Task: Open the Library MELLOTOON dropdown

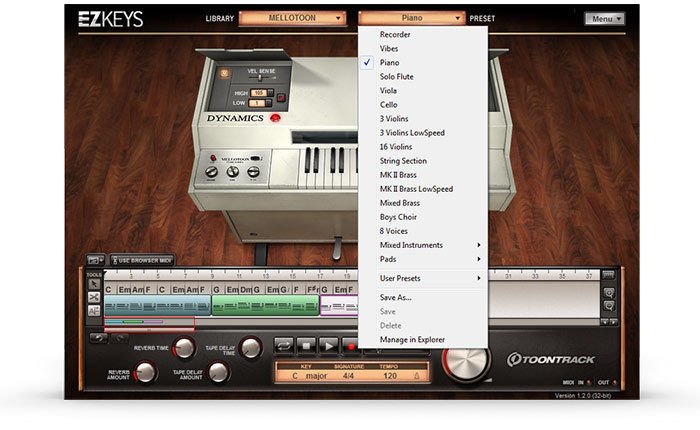Action: click(292, 18)
